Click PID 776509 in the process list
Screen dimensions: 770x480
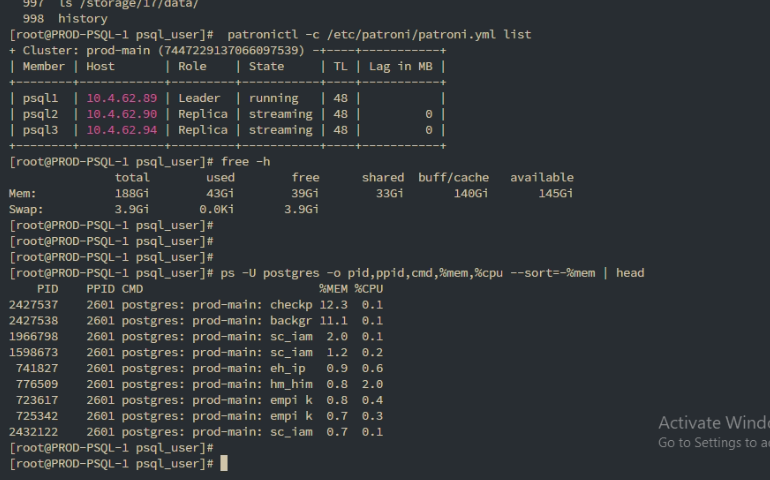37,384
